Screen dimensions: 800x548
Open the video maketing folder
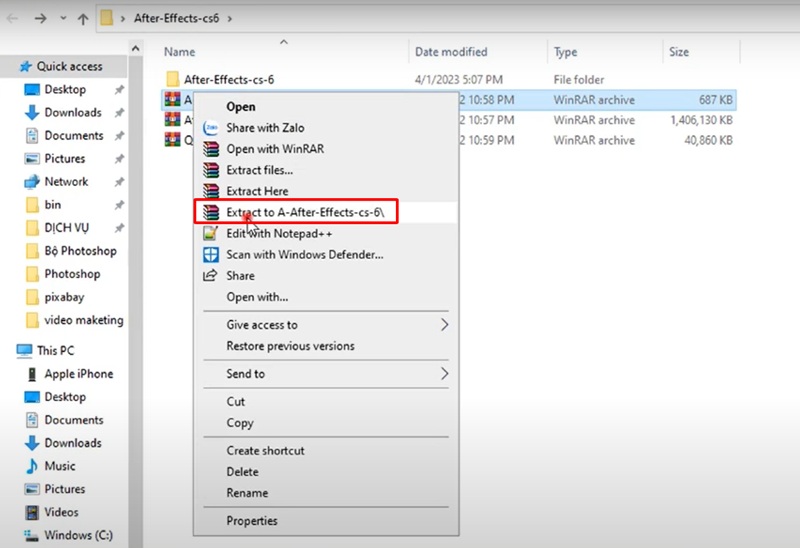tap(84, 320)
